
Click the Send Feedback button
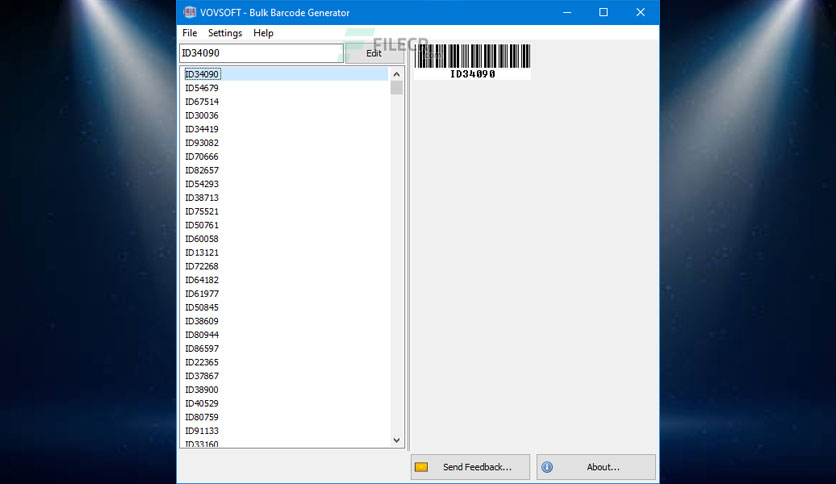470,467
